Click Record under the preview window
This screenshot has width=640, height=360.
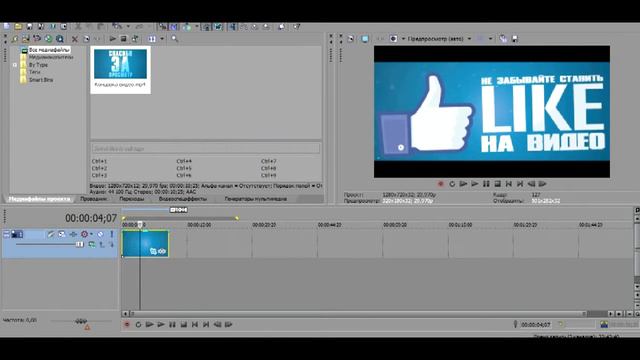coord(440,184)
